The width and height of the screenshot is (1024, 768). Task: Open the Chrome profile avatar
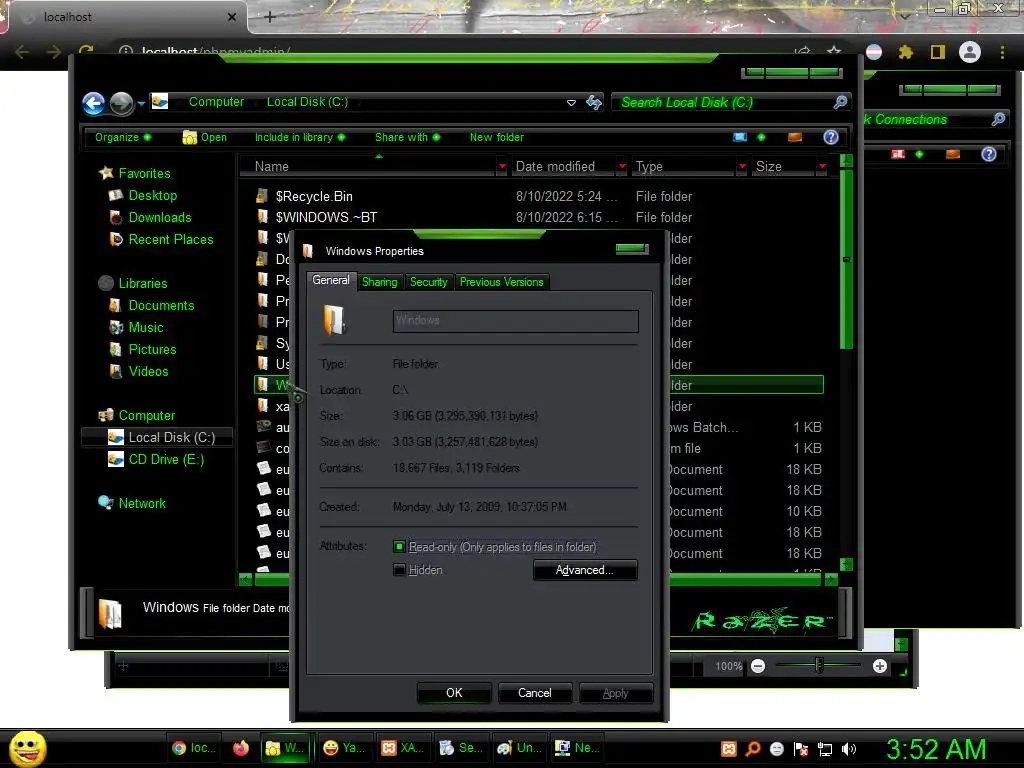(x=970, y=52)
